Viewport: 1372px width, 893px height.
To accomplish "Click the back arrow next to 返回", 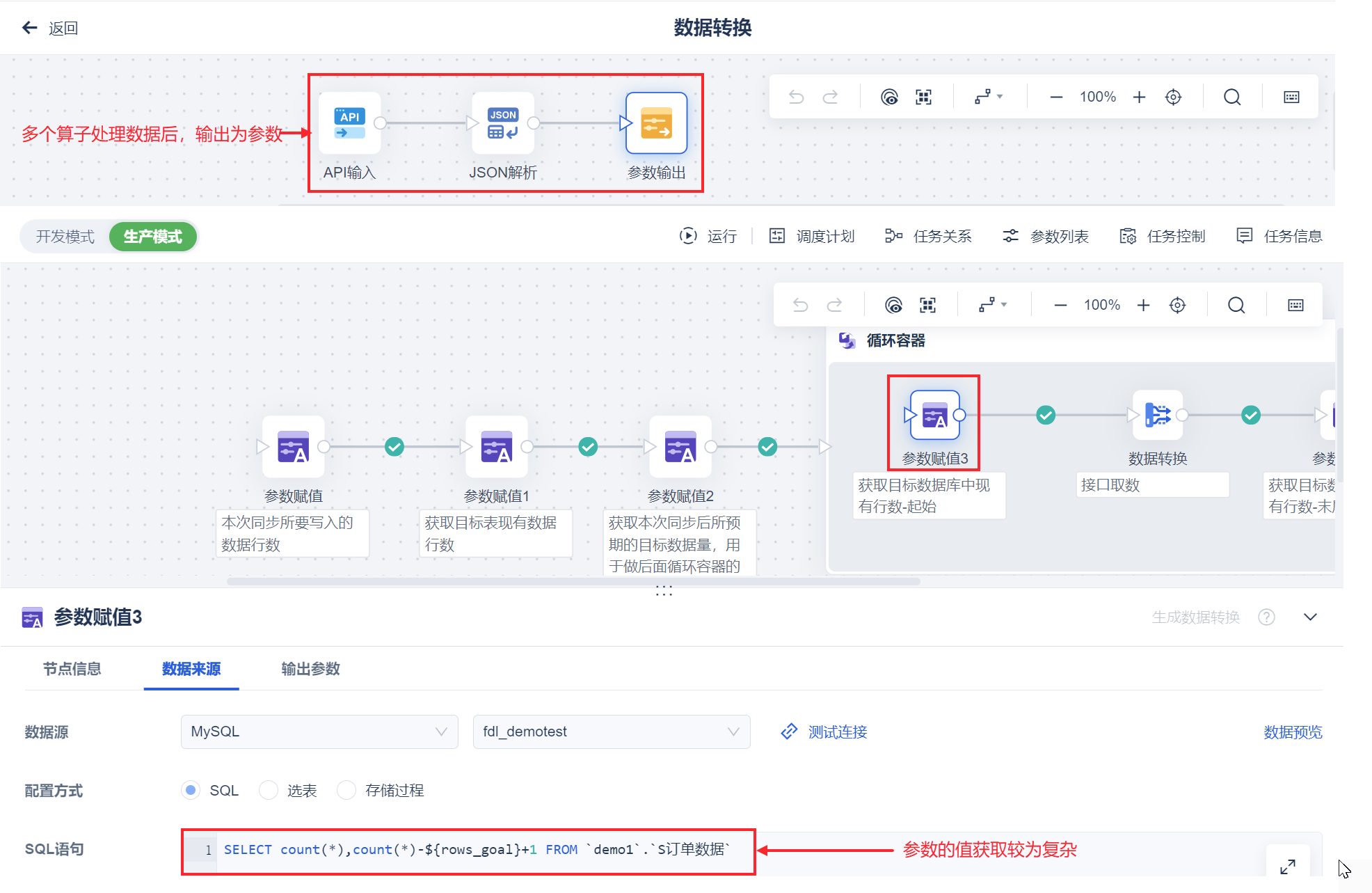I will tap(29, 28).
